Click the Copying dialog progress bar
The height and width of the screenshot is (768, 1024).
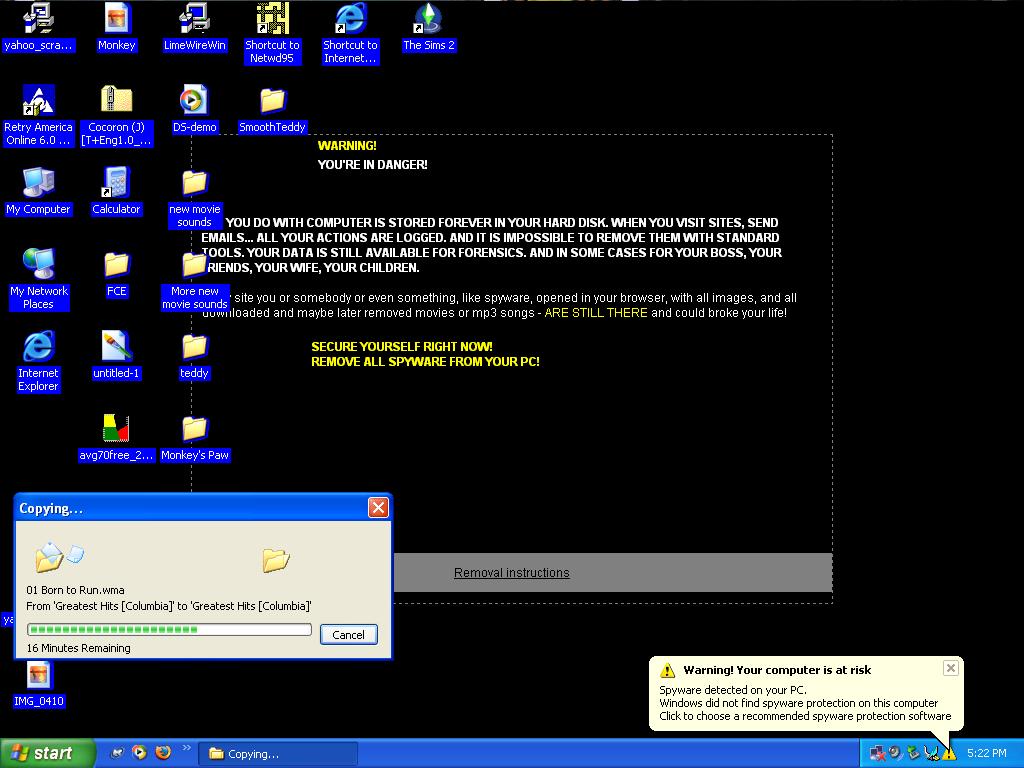coord(169,630)
